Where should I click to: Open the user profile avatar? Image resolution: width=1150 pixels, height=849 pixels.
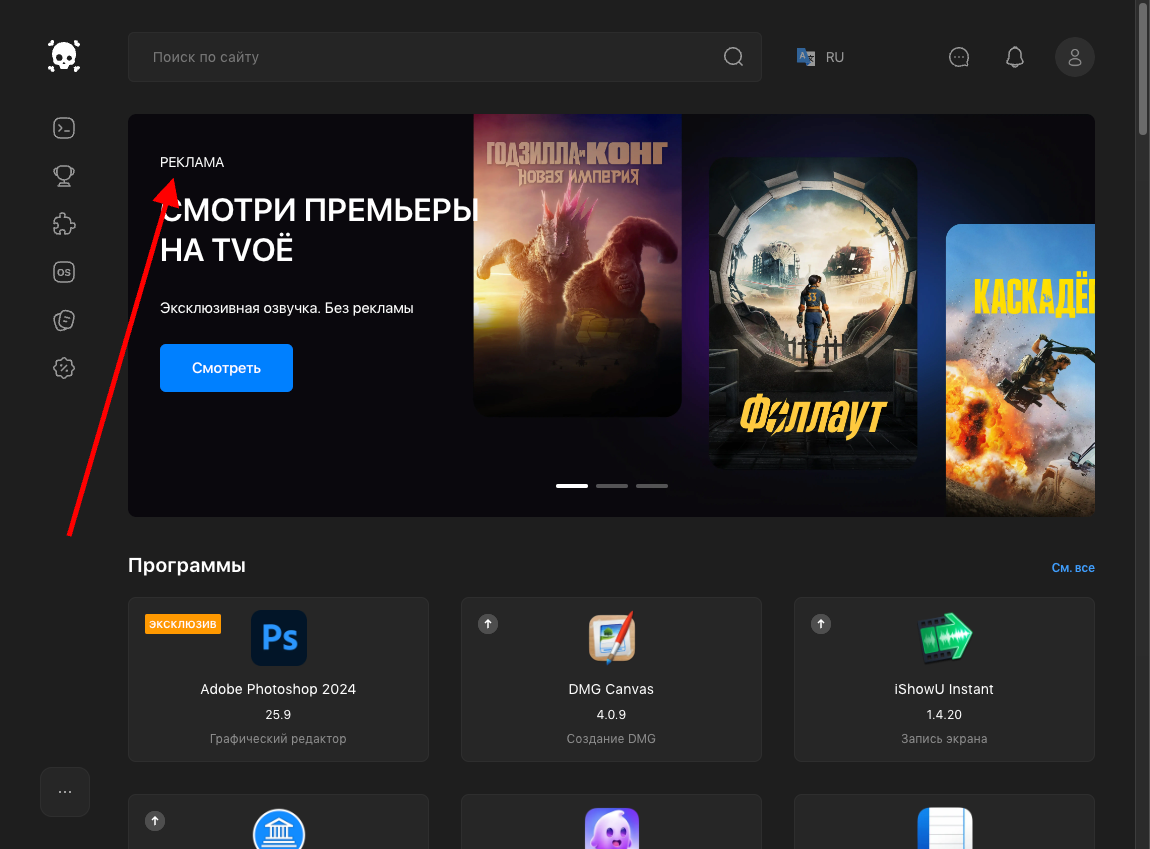pos(1074,57)
